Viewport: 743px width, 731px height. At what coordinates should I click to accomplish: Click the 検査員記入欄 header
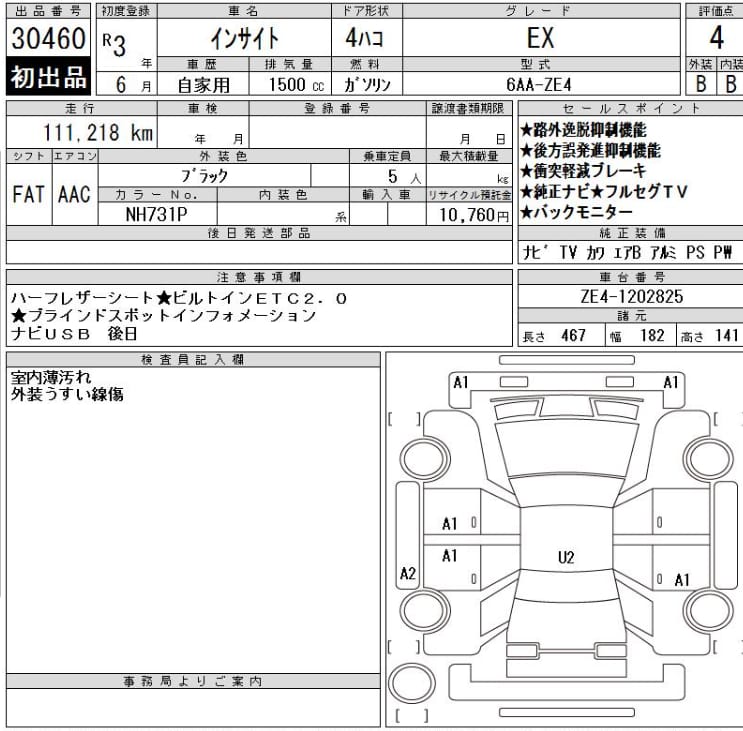click(x=192, y=360)
